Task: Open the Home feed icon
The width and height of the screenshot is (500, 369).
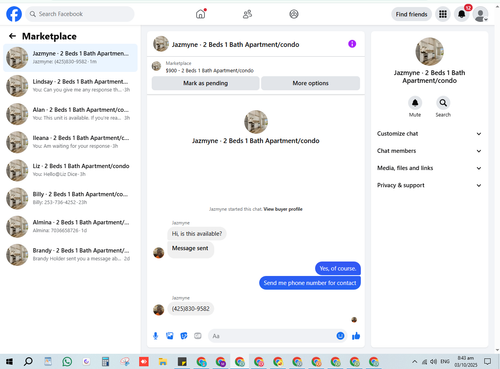Action: pos(200,14)
